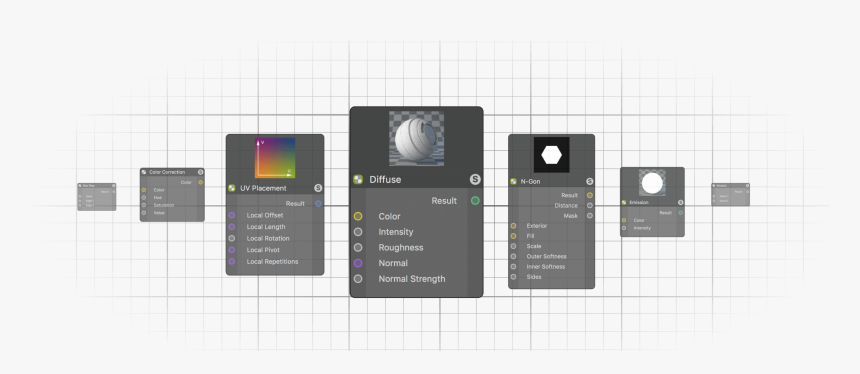Click the S badge on Diffuse node
Screen dimensions: 860x374
[x=475, y=179]
